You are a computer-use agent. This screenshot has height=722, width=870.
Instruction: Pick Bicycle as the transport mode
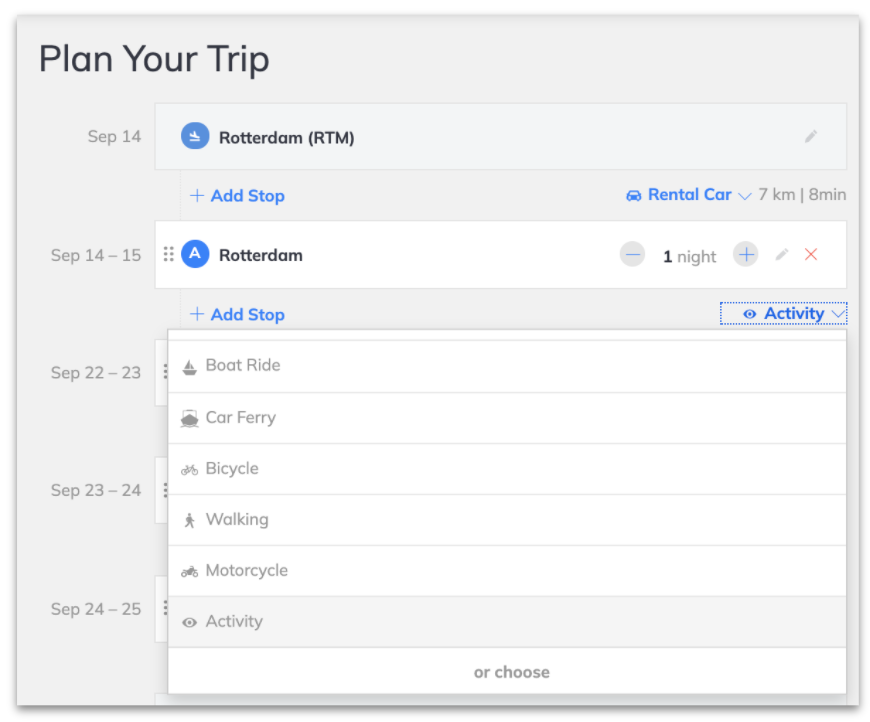point(507,469)
